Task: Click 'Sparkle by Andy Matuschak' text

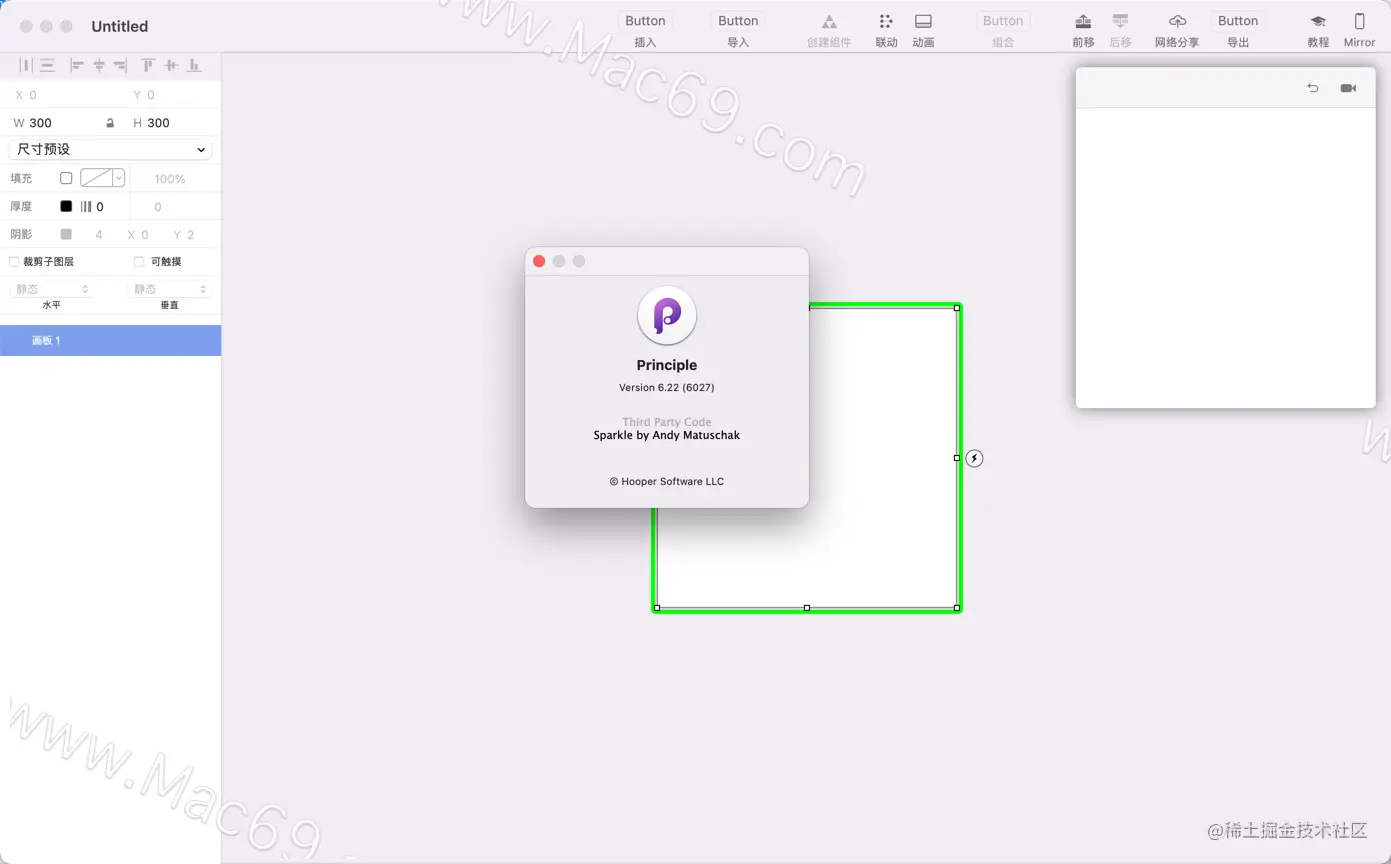Action: (667, 435)
